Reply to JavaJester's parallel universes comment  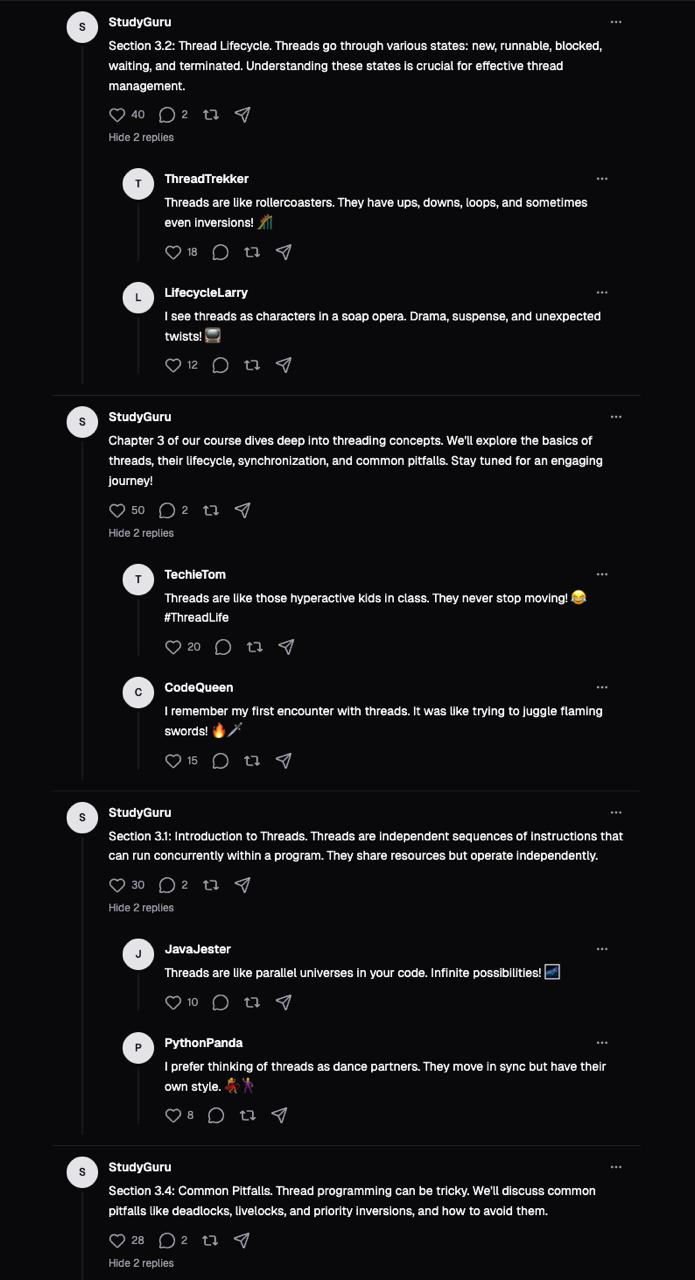click(x=221, y=1002)
